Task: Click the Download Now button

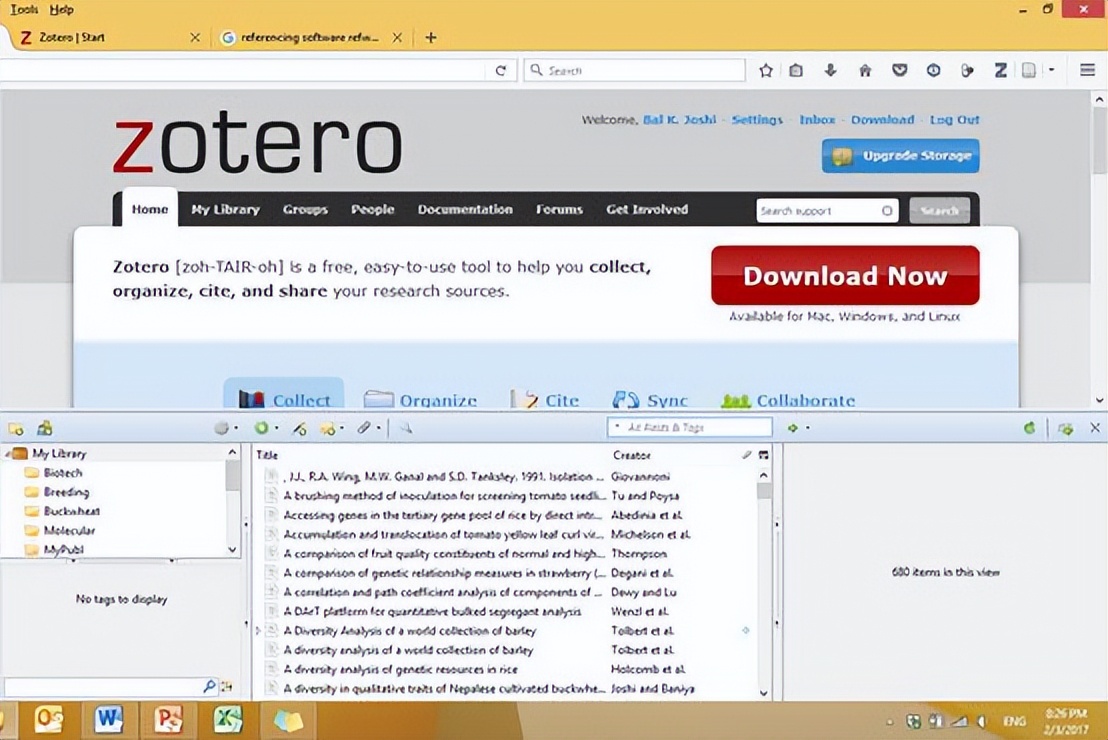Action: [x=845, y=276]
